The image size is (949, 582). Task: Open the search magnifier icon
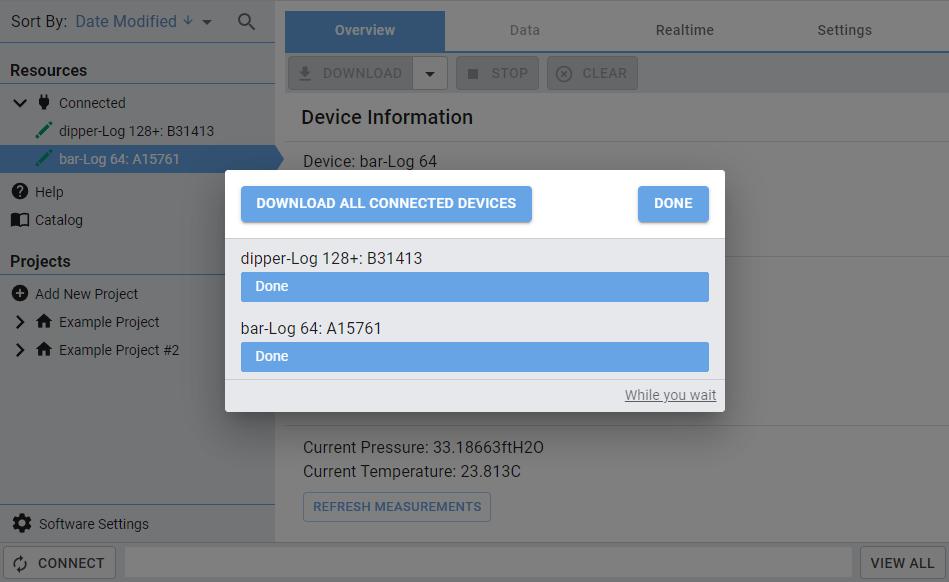246,22
